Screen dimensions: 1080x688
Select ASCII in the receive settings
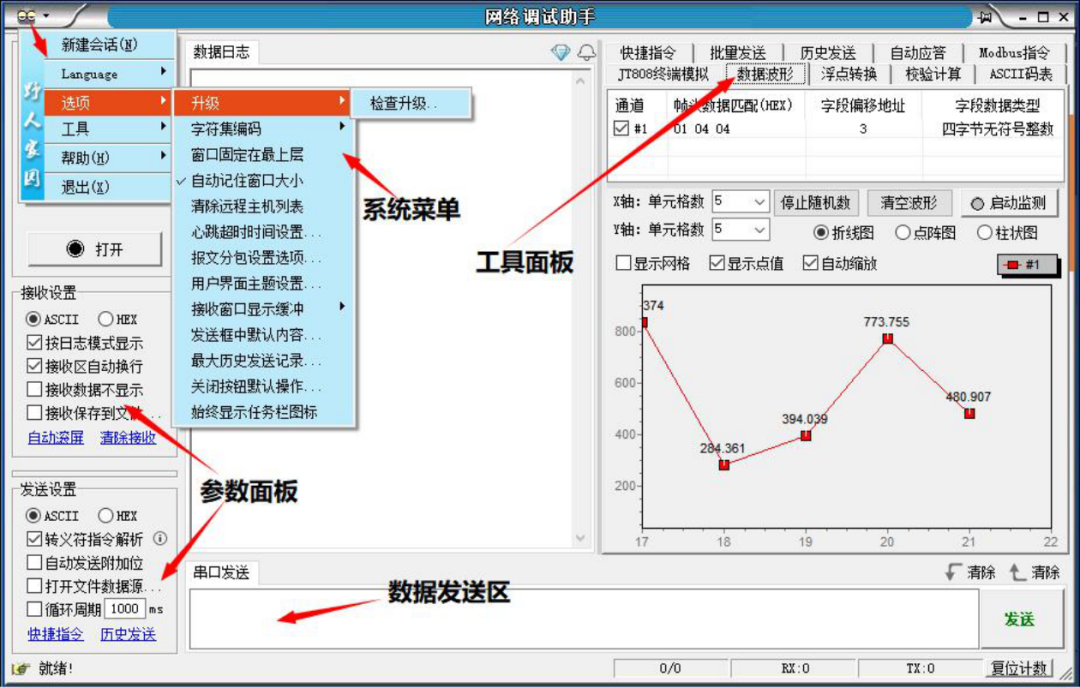tap(33, 319)
